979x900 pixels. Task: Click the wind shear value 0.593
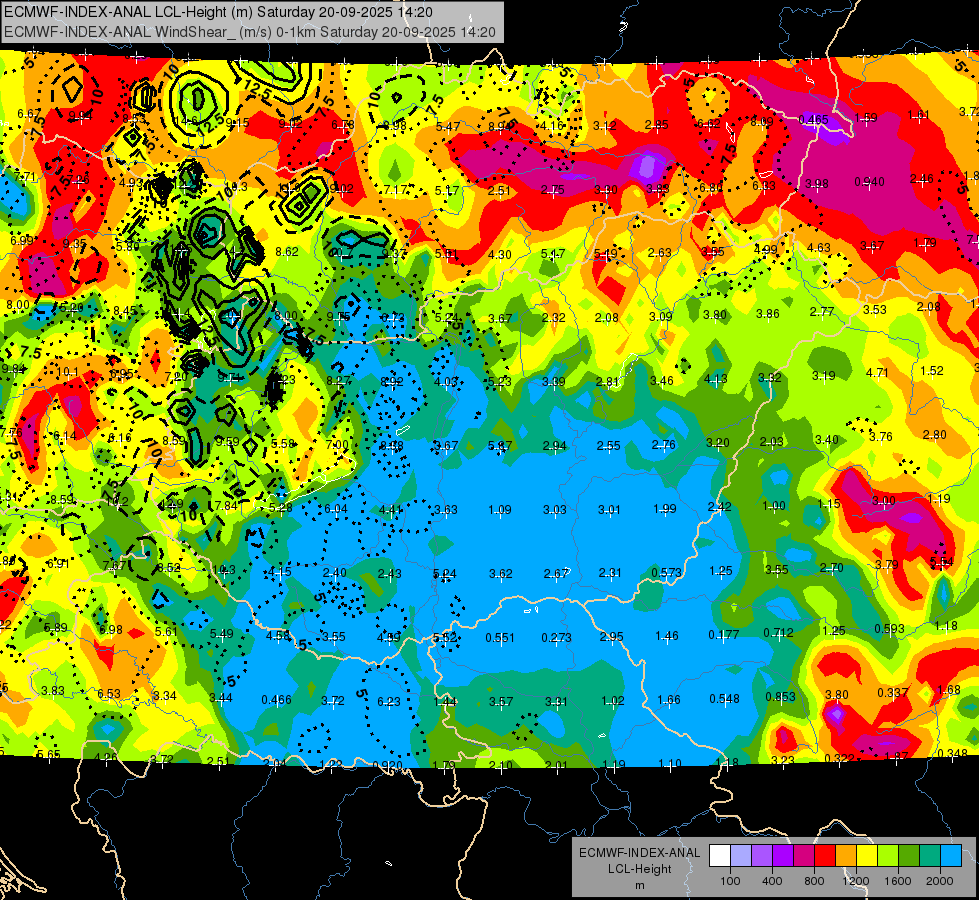889,628
